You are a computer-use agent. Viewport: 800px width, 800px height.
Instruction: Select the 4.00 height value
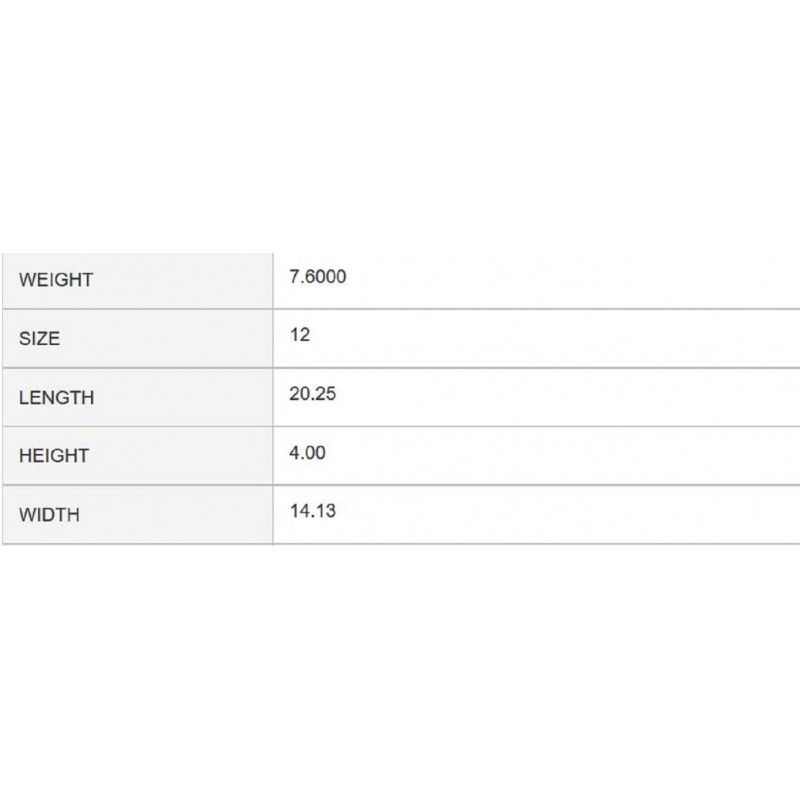click(x=307, y=453)
